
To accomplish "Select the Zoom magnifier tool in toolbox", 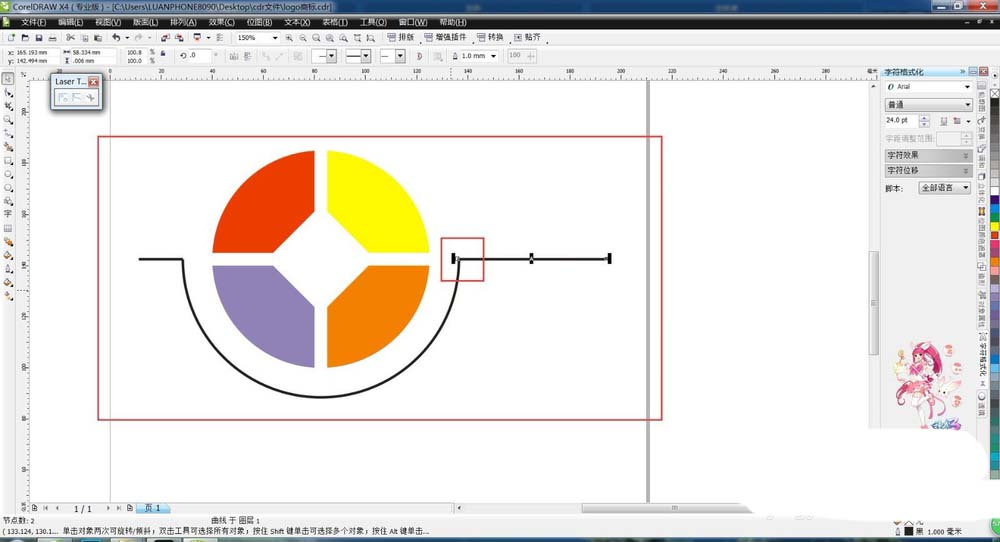I will [x=8, y=119].
